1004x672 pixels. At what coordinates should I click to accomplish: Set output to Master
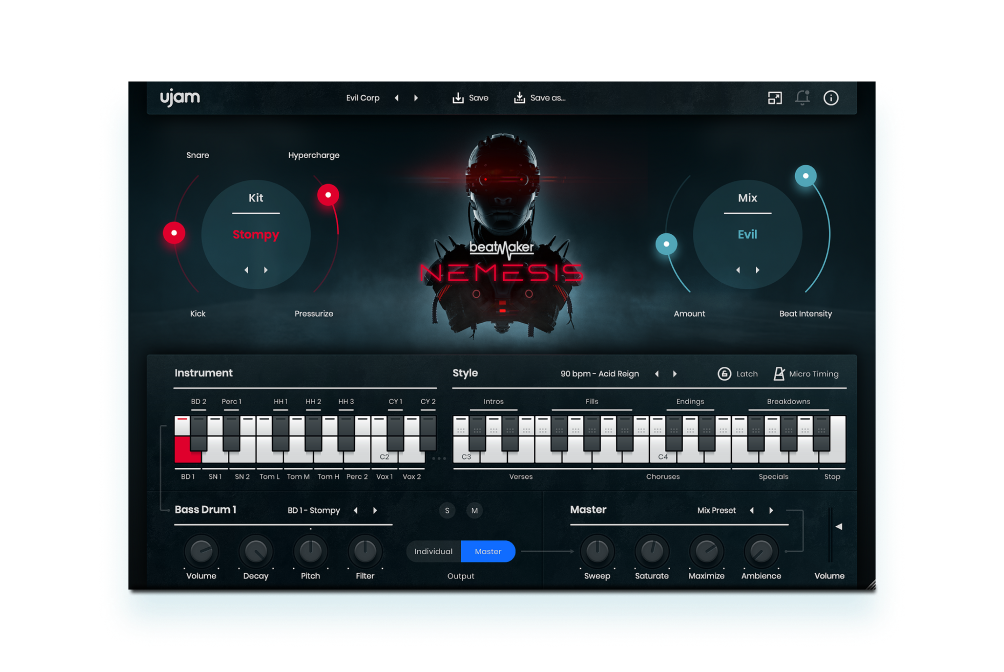tap(488, 552)
